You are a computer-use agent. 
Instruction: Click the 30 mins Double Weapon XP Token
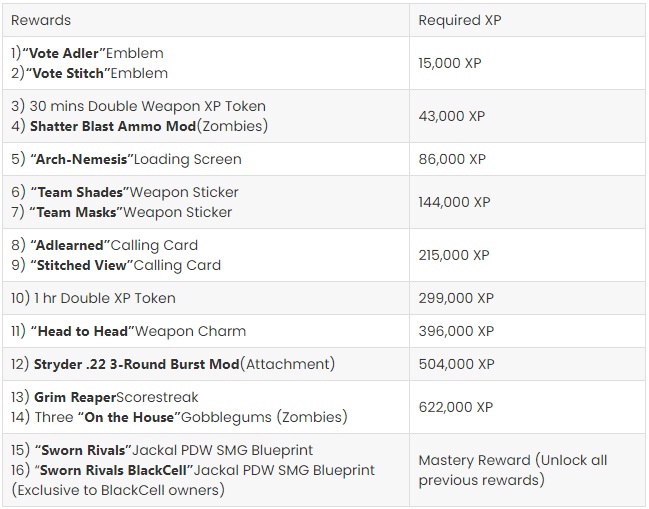point(138,106)
